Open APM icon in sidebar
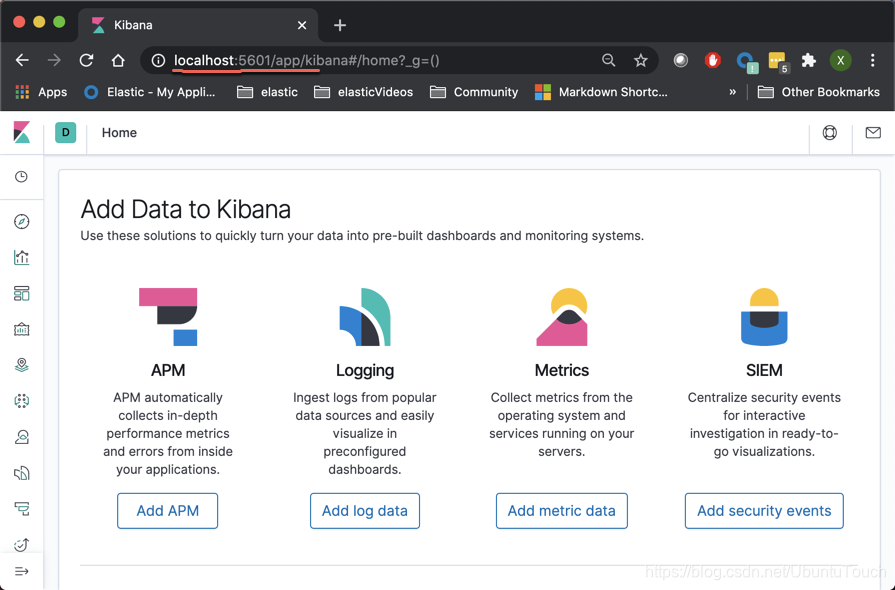Image resolution: width=895 pixels, height=590 pixels. coord(22,508)
